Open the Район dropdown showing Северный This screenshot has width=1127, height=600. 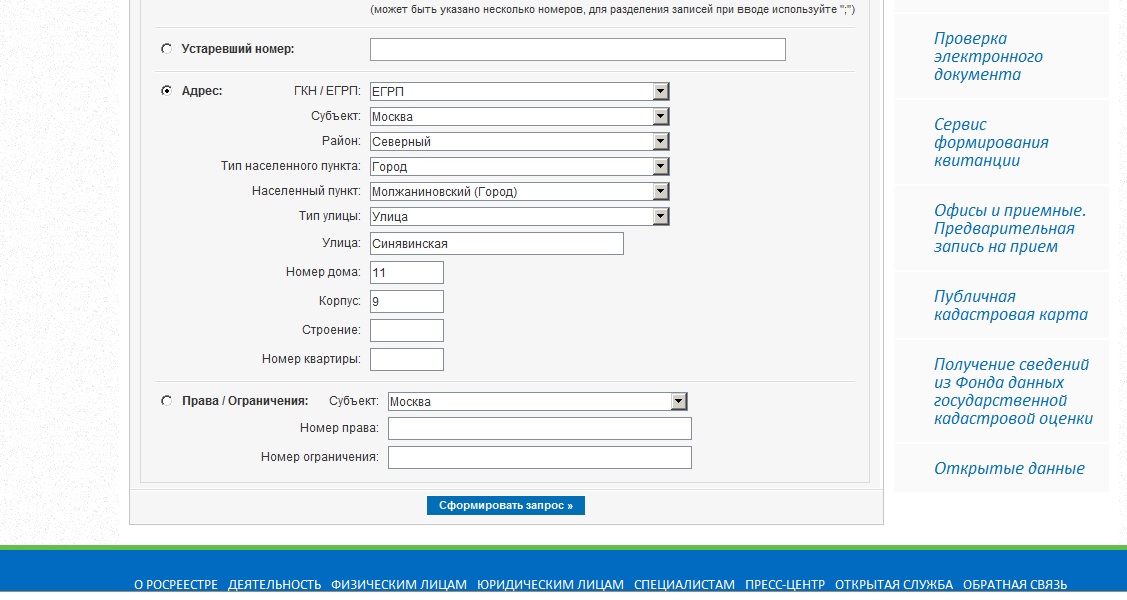(519, 142)
